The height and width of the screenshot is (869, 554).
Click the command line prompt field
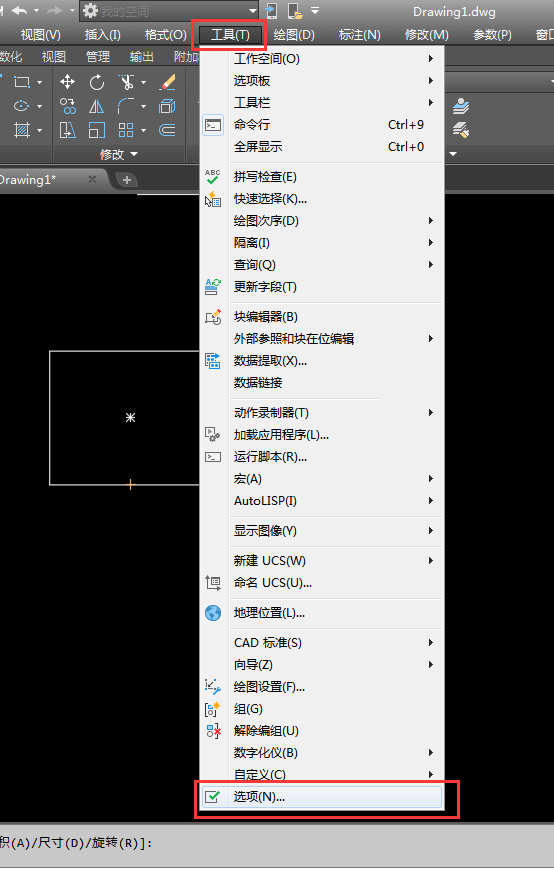[x=277, y=844]
